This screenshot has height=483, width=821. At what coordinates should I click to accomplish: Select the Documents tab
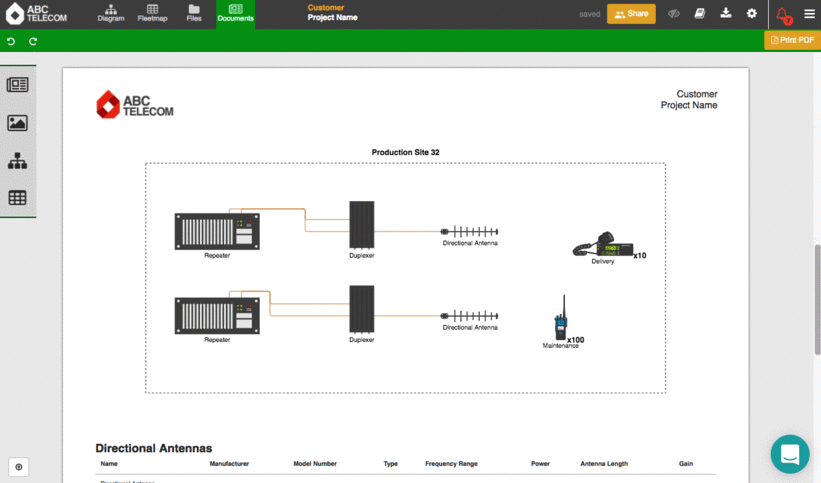[236, 14]
